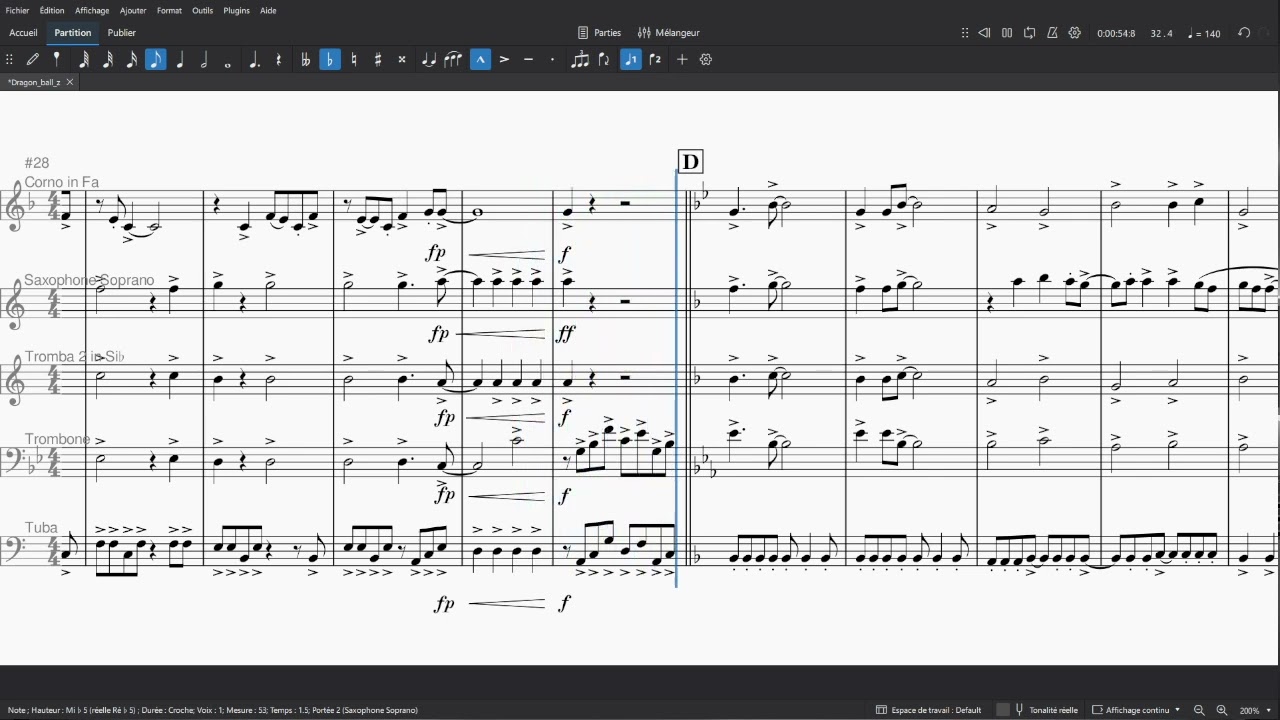Viewport: 1280px width, 720px height.
Task: Click the rest symbol in note toolbar
Action: 278,60
